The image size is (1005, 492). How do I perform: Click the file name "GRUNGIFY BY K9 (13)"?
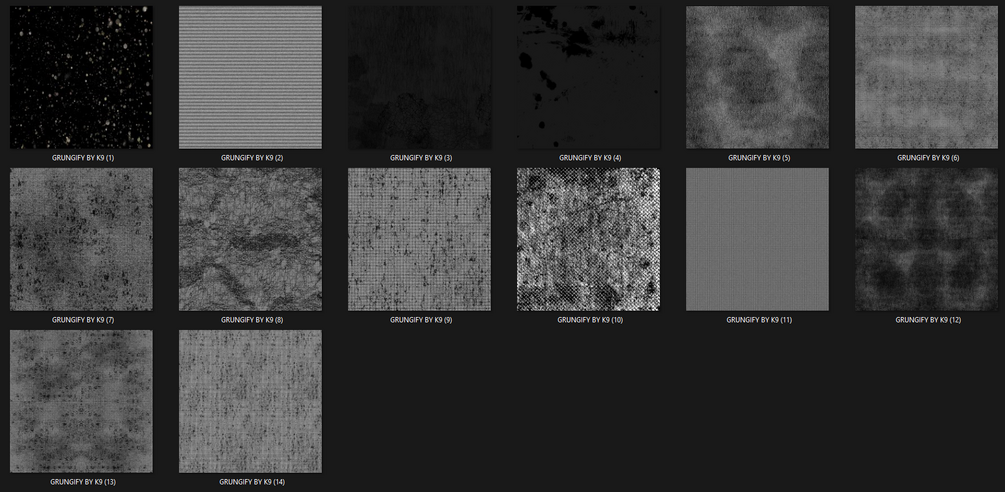pyautogui.click(x=83, y=482)
